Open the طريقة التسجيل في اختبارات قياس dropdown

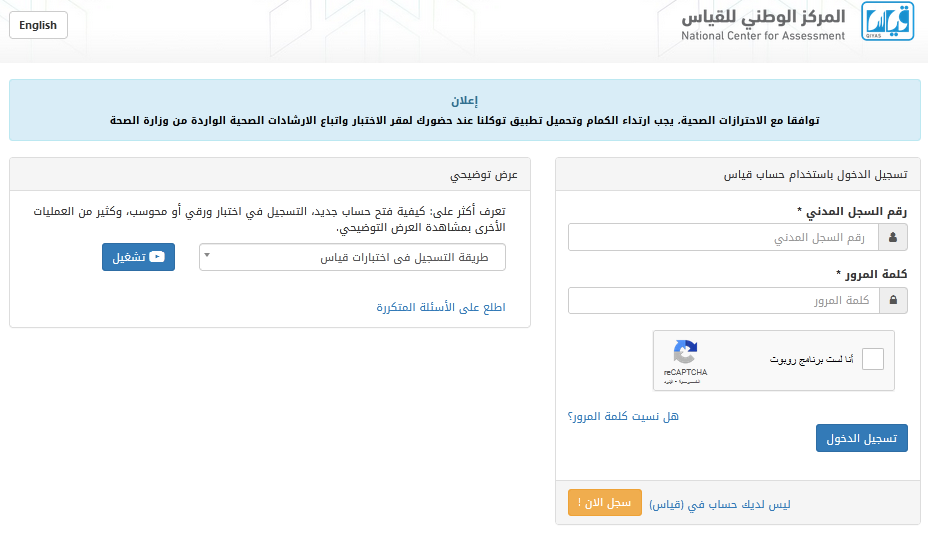click(x=352, y=257)
